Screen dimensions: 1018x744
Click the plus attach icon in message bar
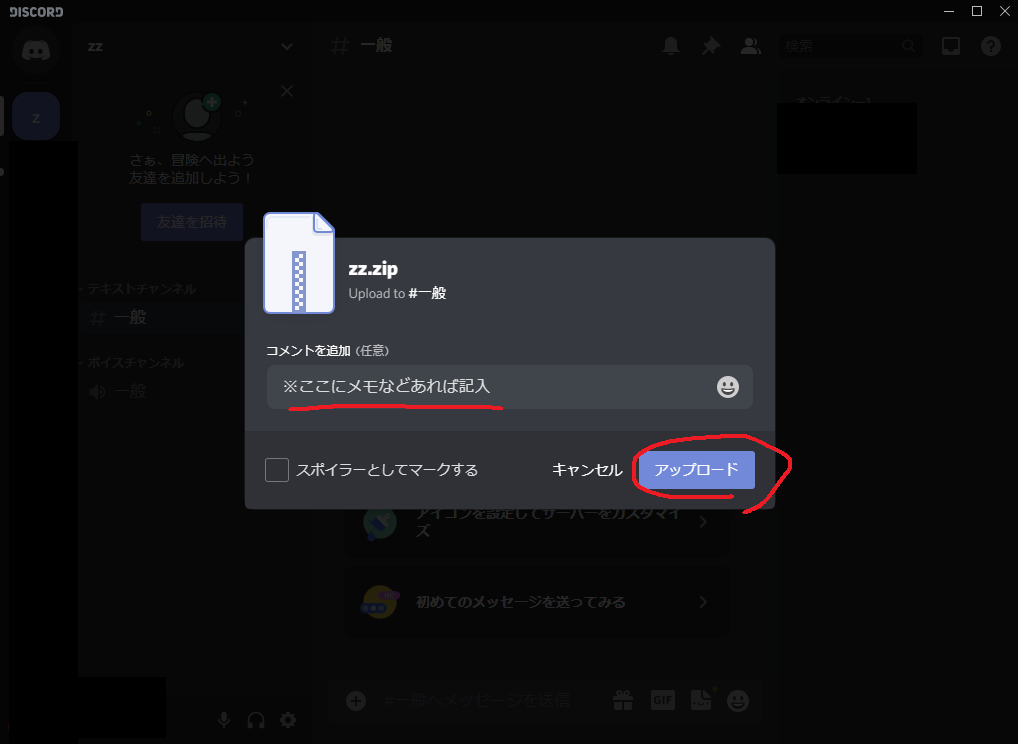[356, 701]
